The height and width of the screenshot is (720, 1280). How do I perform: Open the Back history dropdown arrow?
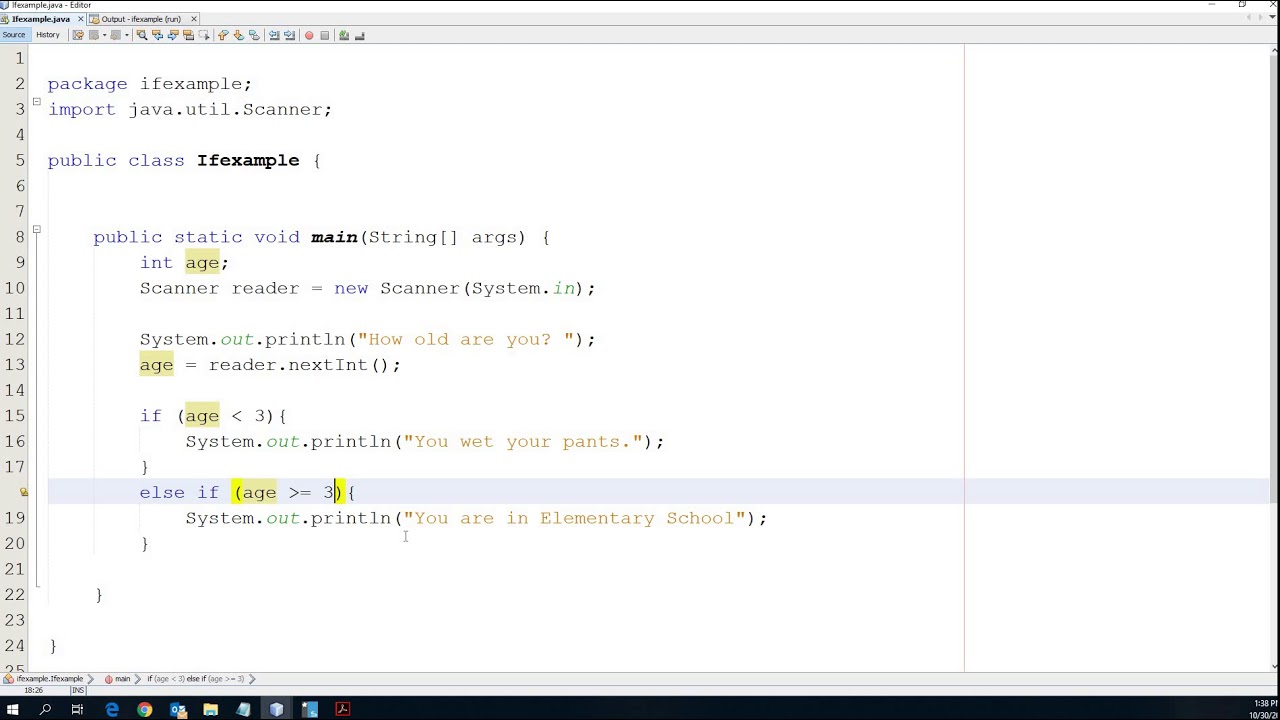[x=104, y=35]
